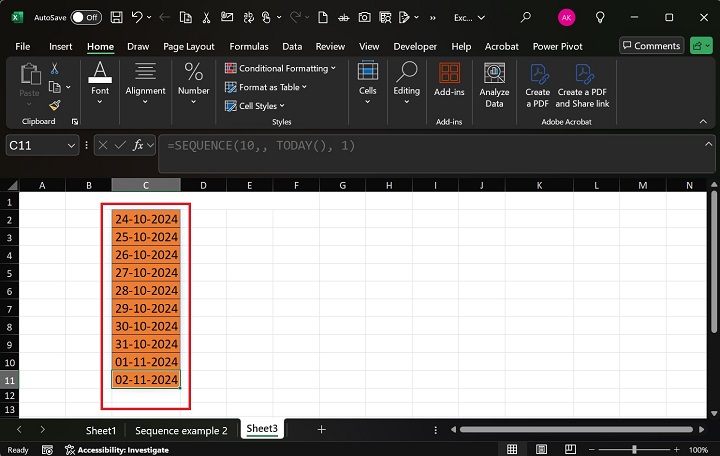Switch to the Sheet1 worksheet tab
The width and height of the screenshot is (720, 456).
100,429
